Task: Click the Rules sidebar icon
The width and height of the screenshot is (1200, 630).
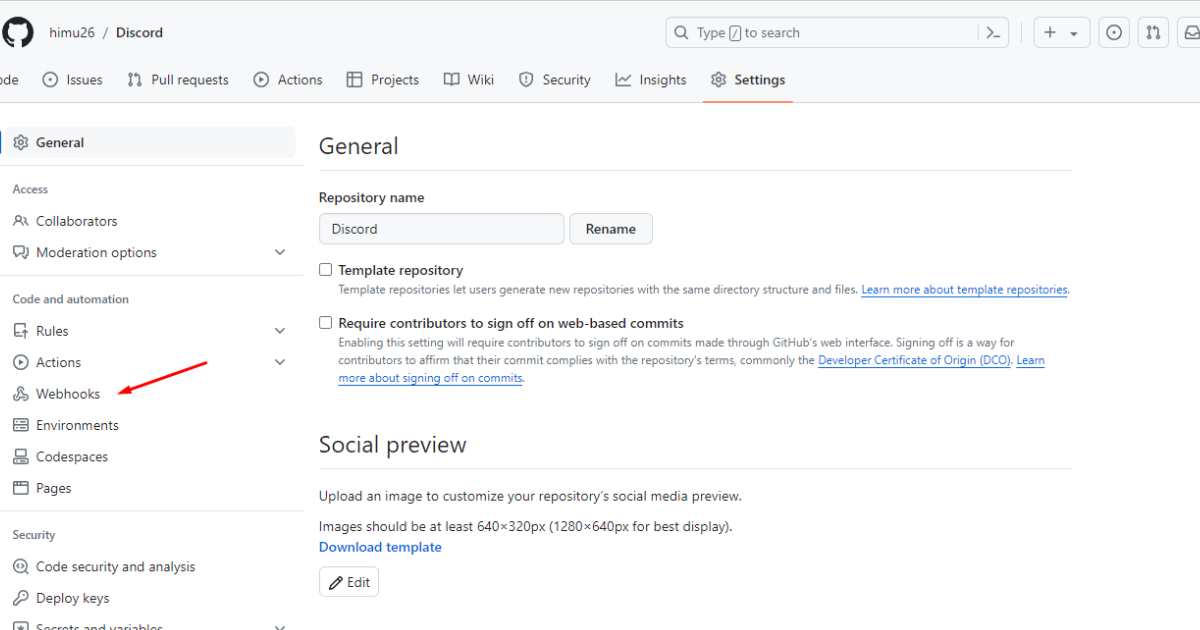Action: (x=20, y=331)
